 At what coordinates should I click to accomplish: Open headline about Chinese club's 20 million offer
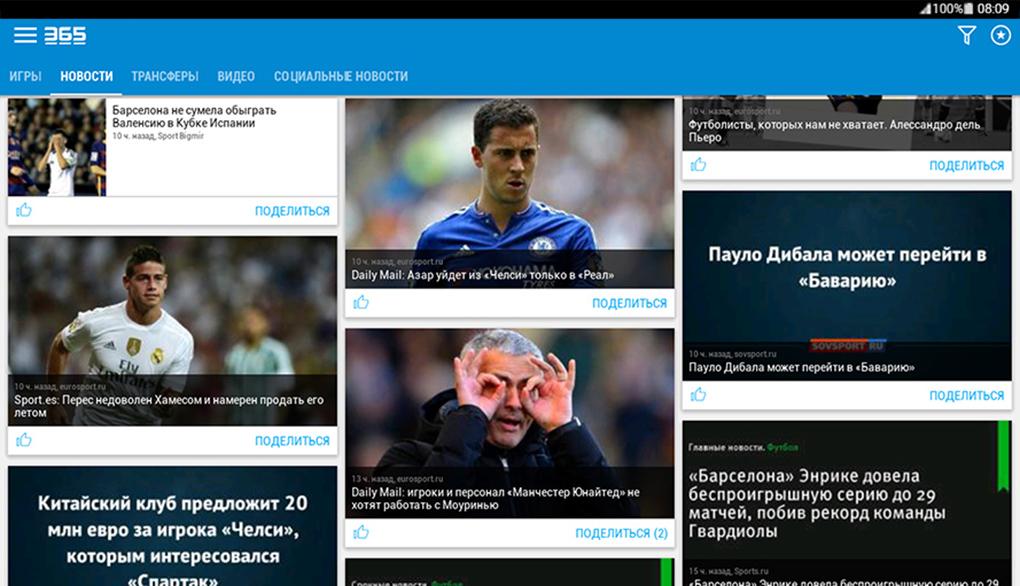pos(173,528)
